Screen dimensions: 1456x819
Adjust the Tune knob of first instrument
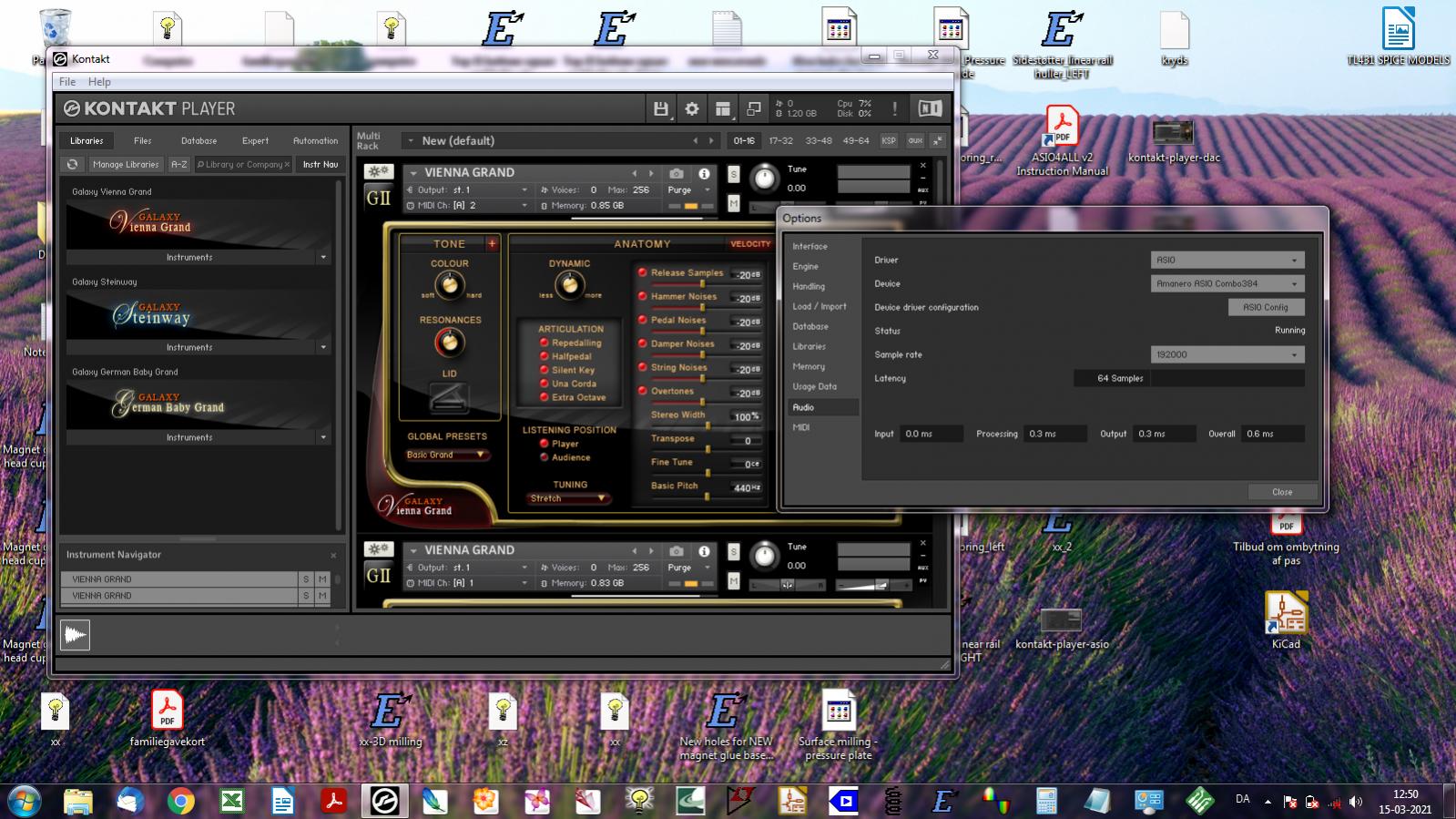click(x=765, y=179)
